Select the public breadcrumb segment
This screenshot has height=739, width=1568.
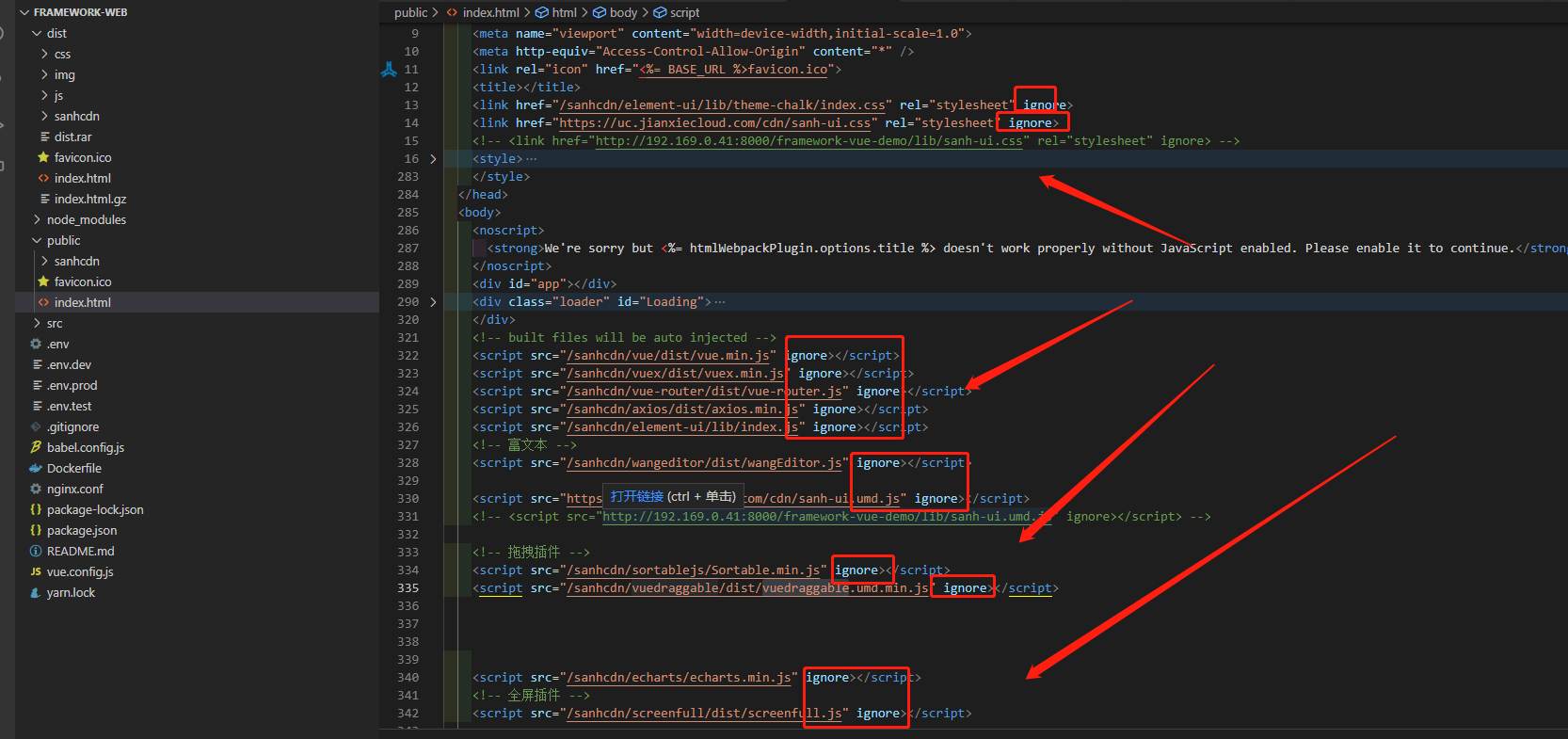[411, 12]
